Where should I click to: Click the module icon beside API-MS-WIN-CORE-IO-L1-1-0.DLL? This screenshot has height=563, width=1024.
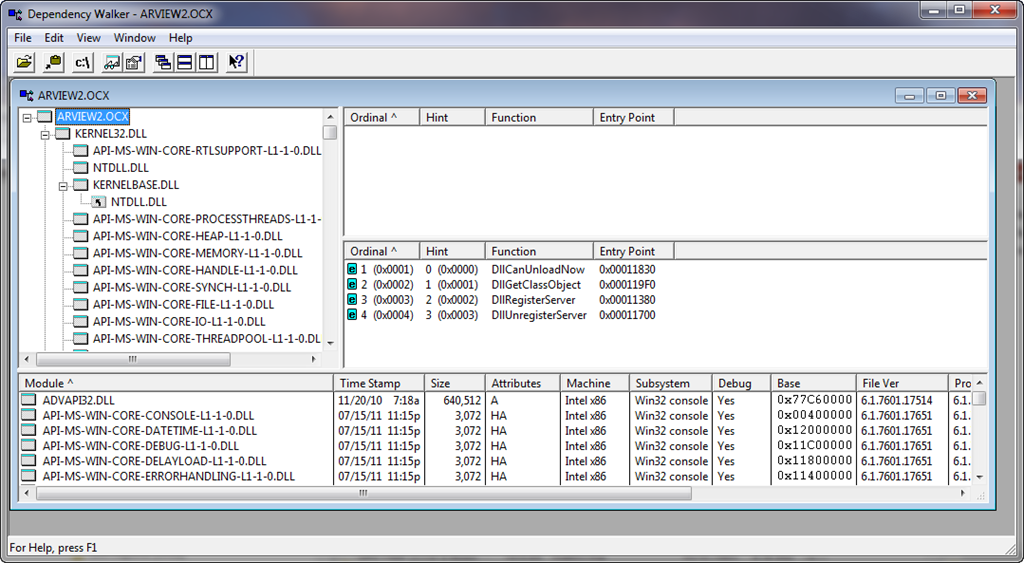80,321
